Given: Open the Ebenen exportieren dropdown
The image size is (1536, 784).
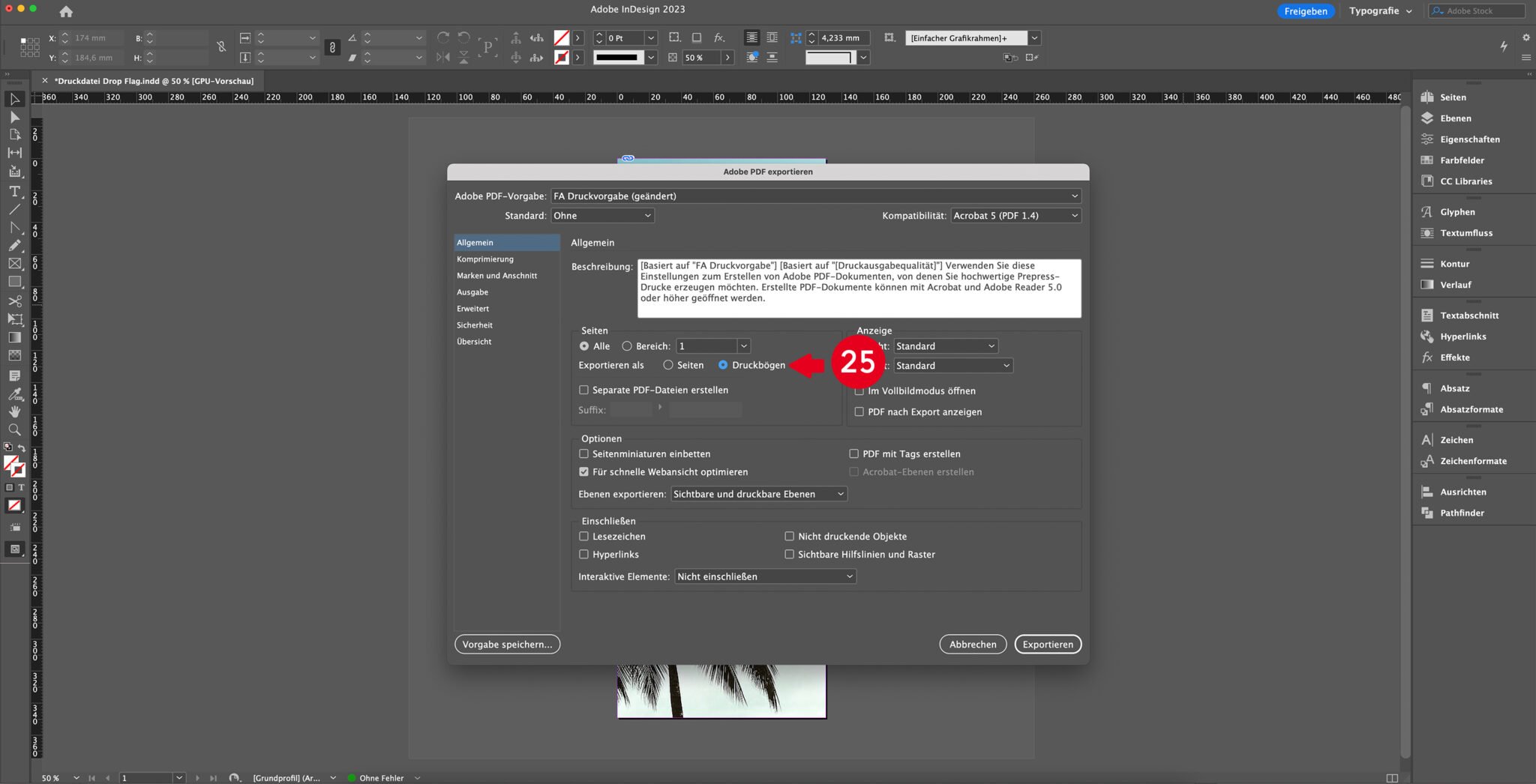Looking at the screenshot, I should point(757,494).
